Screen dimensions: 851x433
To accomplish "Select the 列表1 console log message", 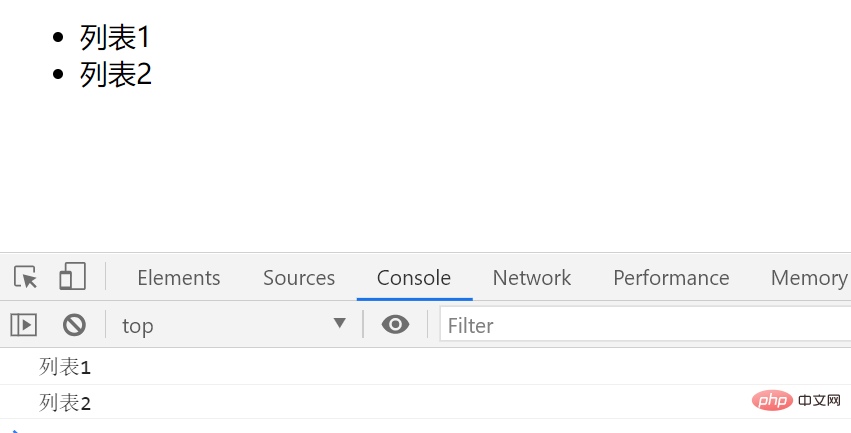I will point(65,367).
